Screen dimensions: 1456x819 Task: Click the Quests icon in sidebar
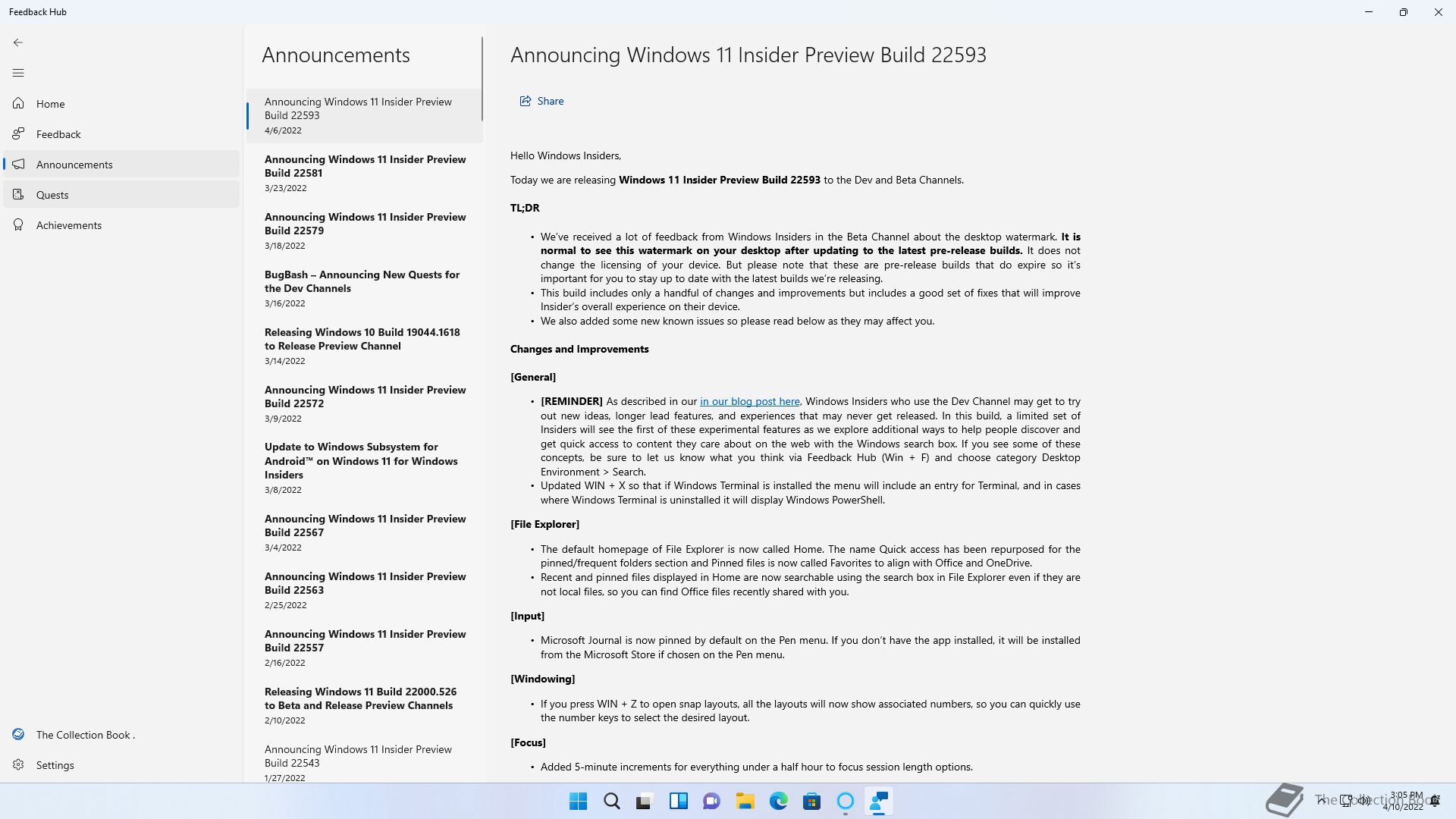click(18, 195)
